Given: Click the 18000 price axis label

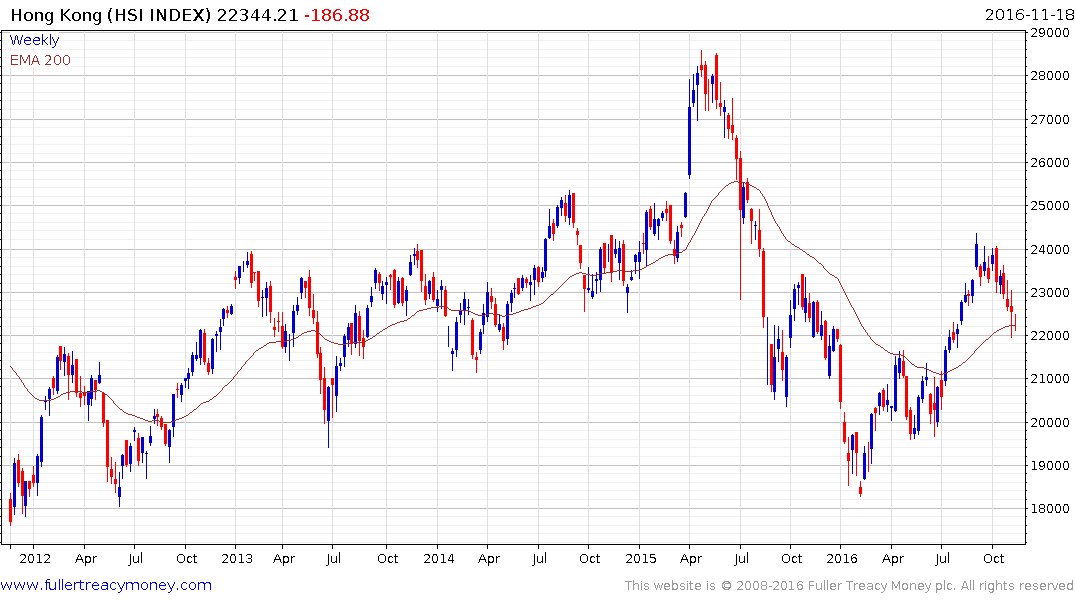Looking at the screenshot, I should (x=1050, y=509).
